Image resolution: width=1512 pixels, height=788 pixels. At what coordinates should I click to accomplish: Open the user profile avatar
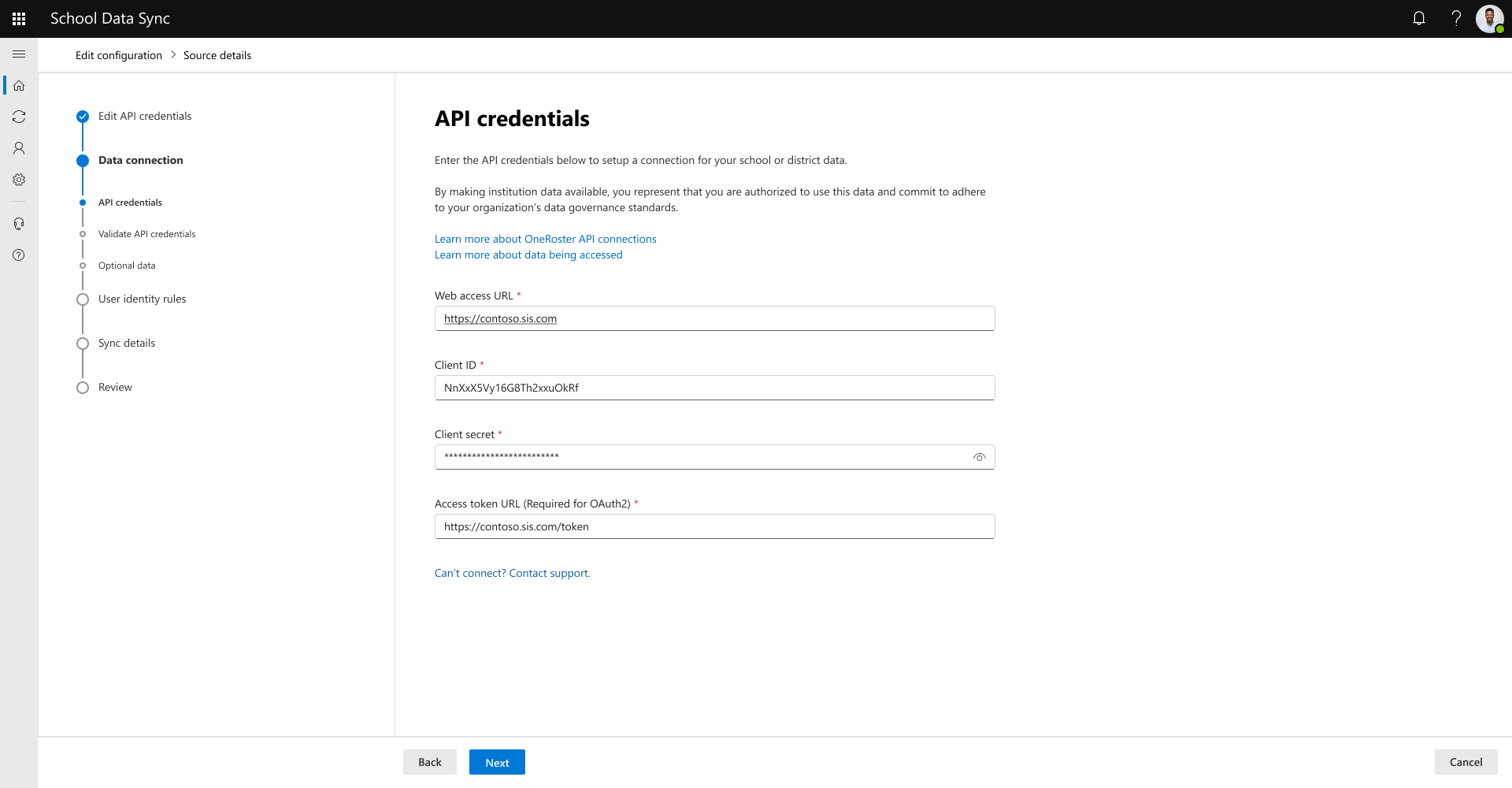[x=1490, y=18]
